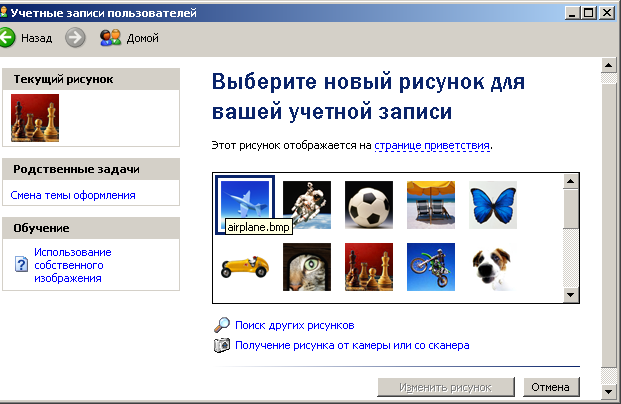Image resolution: width=621 pixels, height=404 pixels.
Task: Open the Home users icon
Action: [x=110, y=38]
